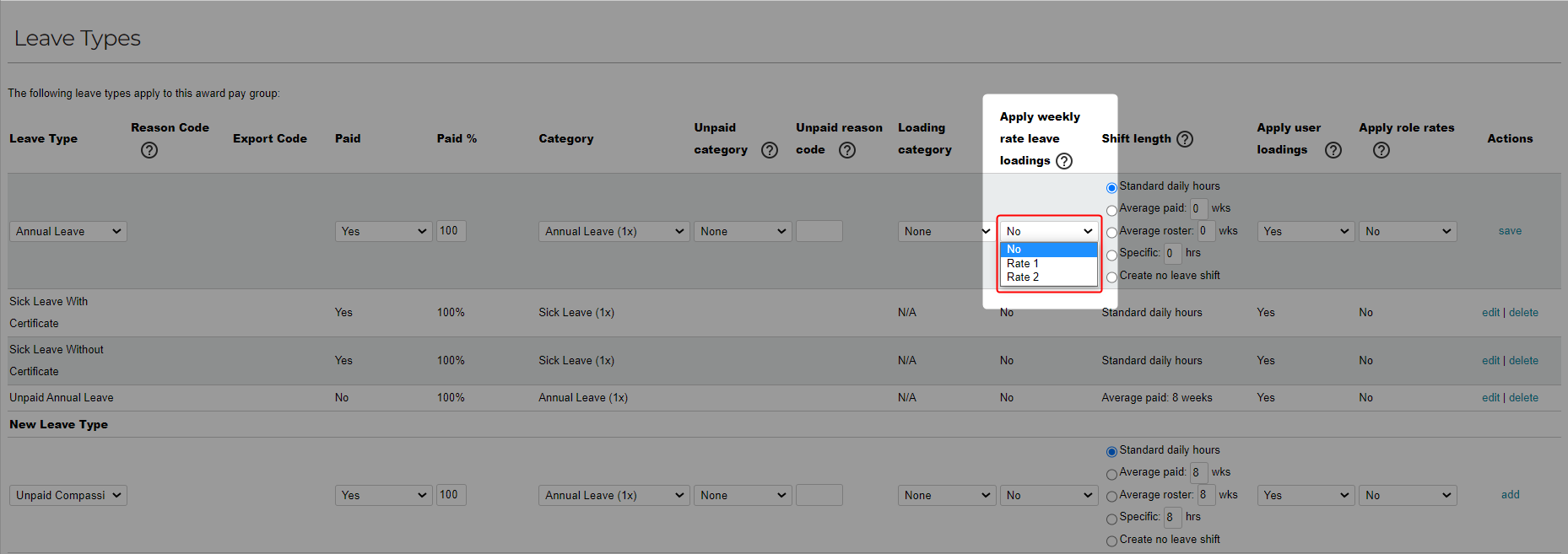
Task: Edit Sick Leave Without Certificate
Action: [1490, 360]
